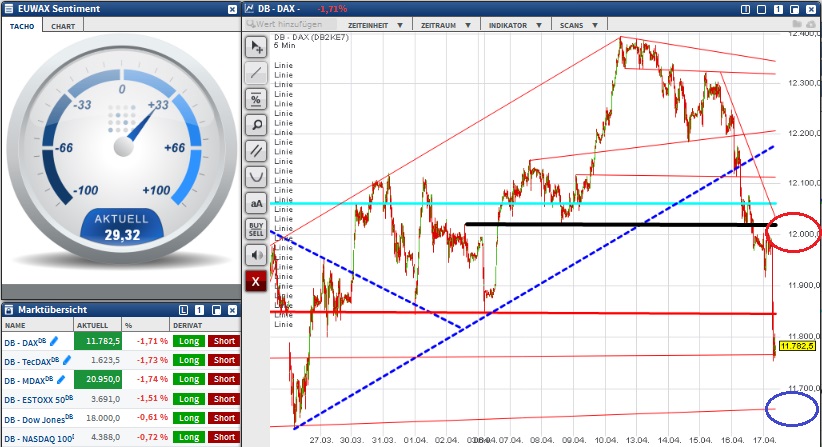Viewport: 822px width, 447px height.
Task: Click Long button for DB - NASDAQ 100
Action: click(x=189, y=437)
